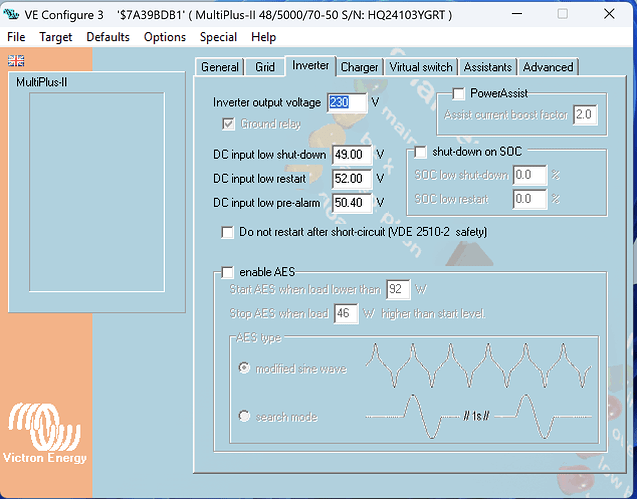Select modified sine wave radio button
This screenshot has width=637, height=499.
point(244,368)
